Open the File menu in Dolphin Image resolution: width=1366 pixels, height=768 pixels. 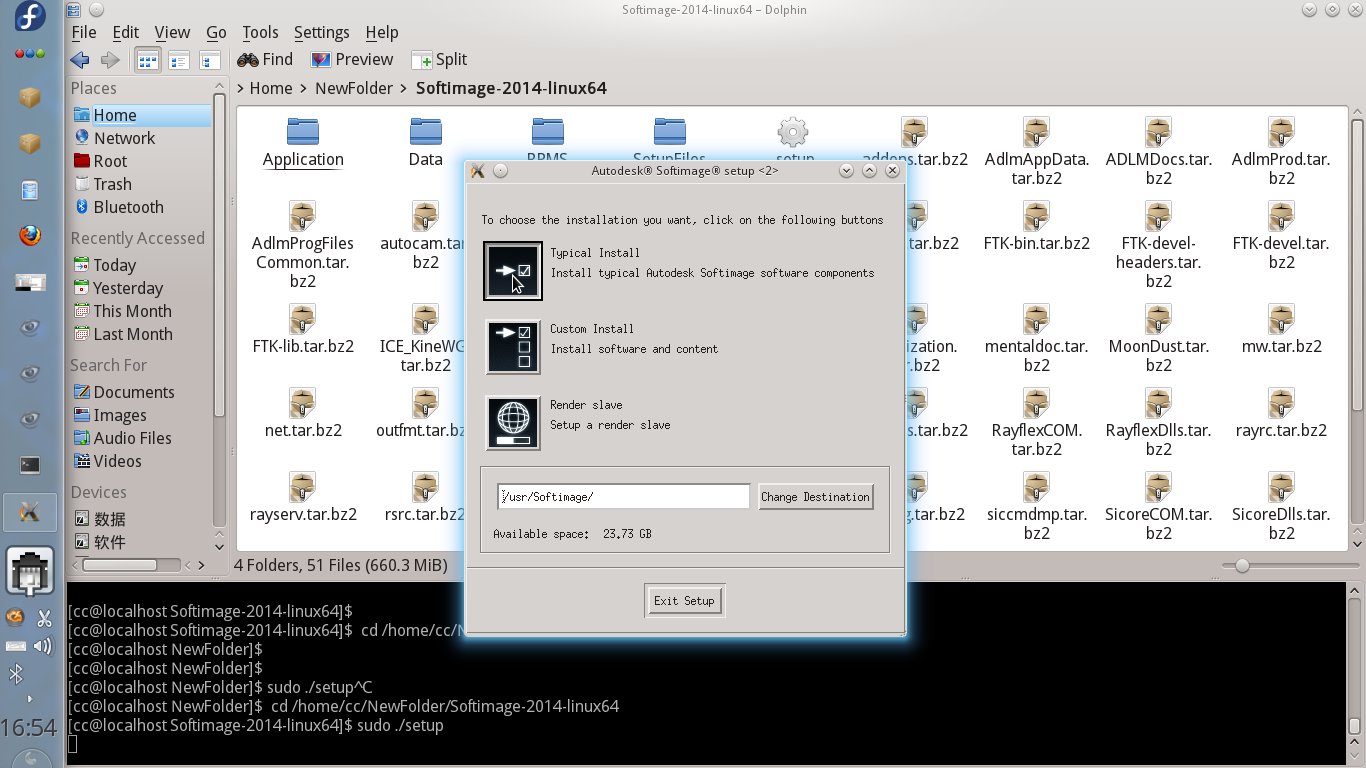pyautogui.click(x=84, y=32)
